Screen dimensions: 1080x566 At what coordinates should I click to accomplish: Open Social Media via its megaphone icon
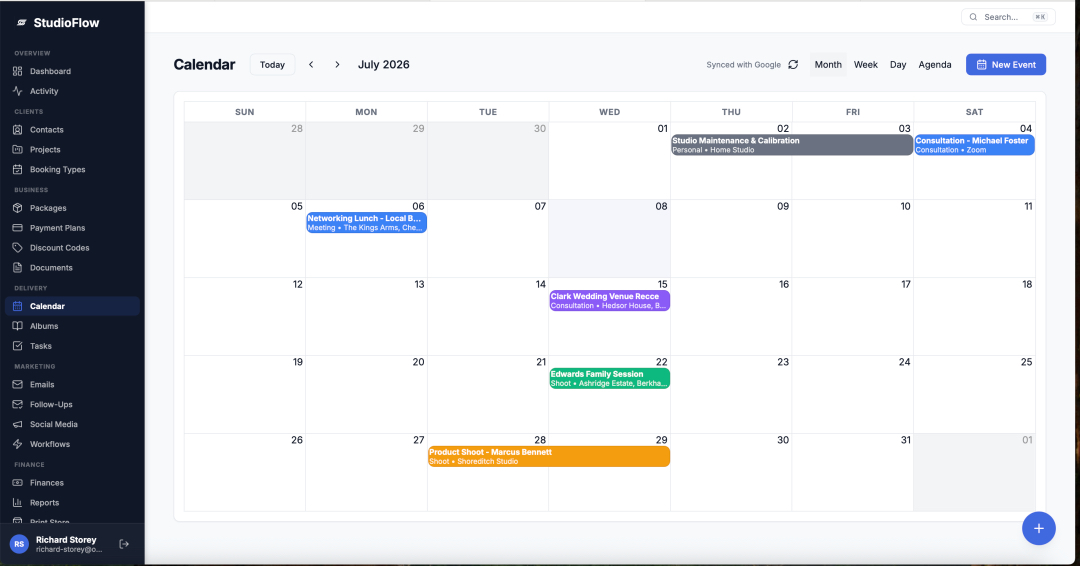(18, 425)
